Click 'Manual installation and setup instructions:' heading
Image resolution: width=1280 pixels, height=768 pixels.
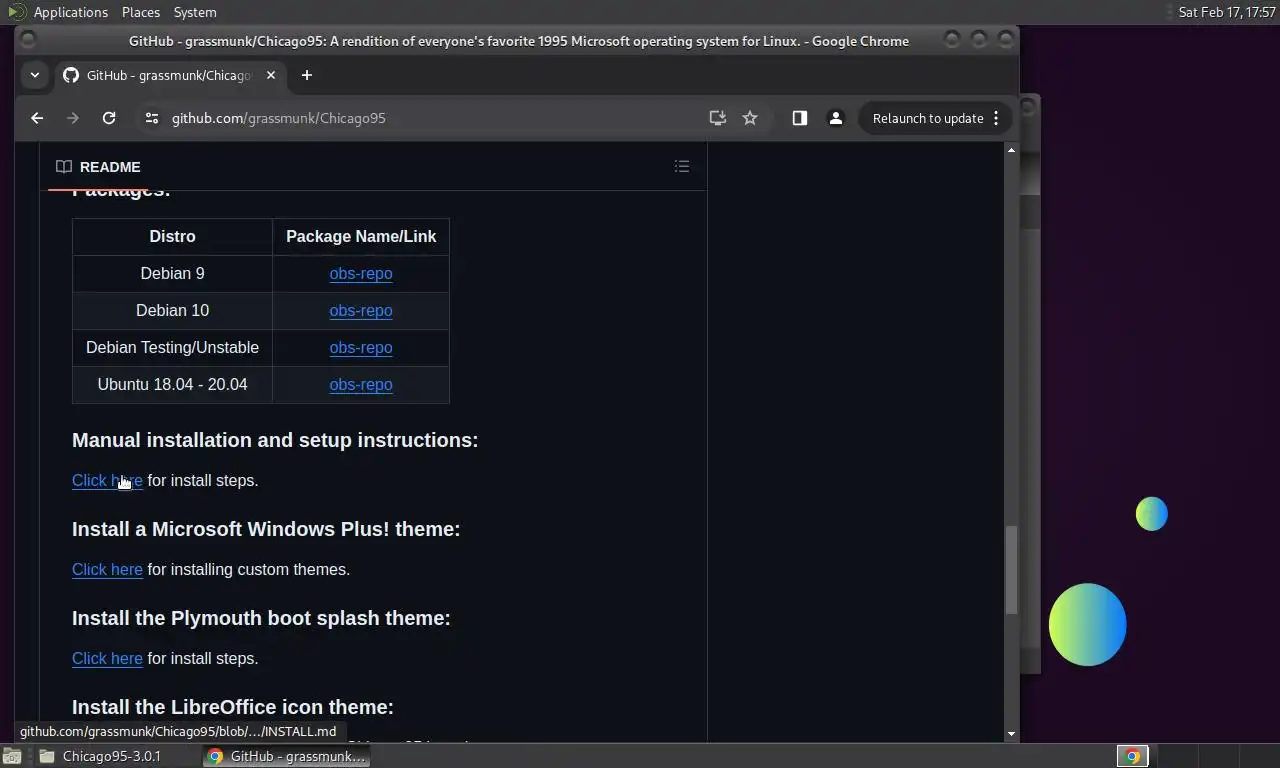pos(275,440)
